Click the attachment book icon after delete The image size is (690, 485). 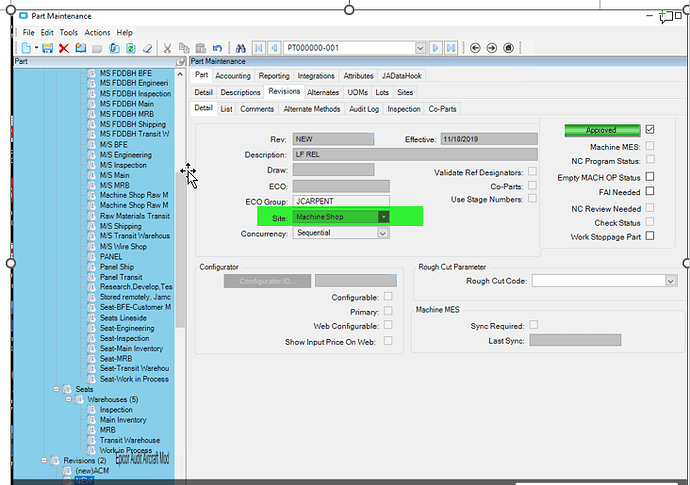click(81, 48)
